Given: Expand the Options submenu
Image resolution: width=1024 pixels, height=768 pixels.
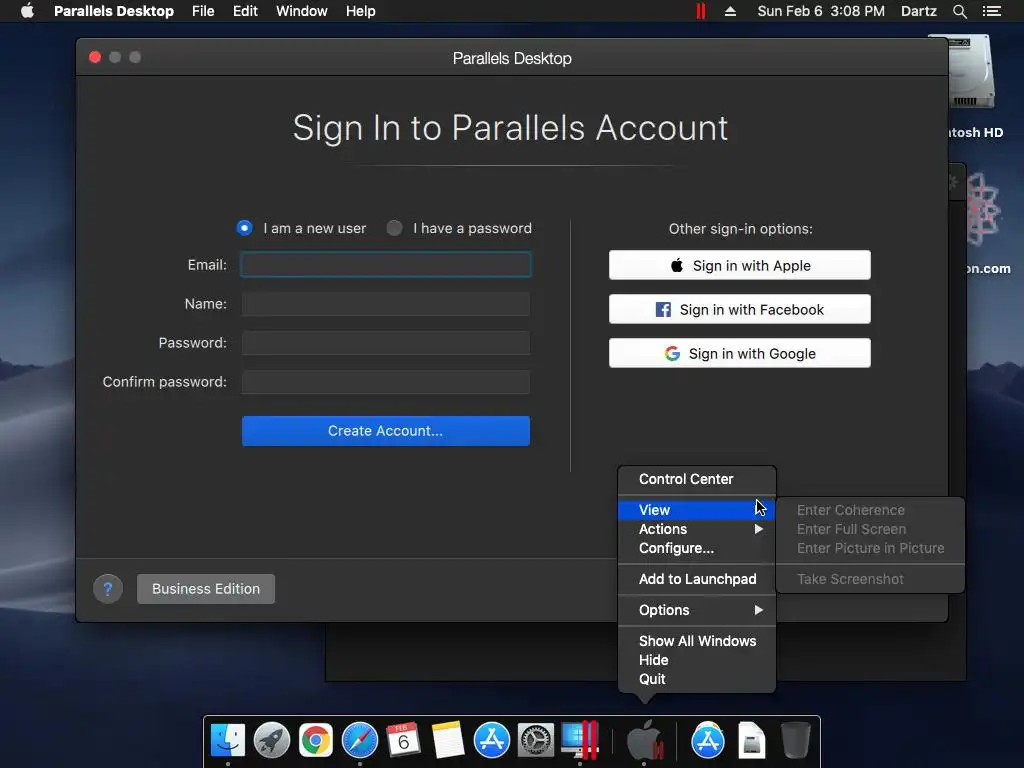Looking at the screenshot, I should coord(697,610).
